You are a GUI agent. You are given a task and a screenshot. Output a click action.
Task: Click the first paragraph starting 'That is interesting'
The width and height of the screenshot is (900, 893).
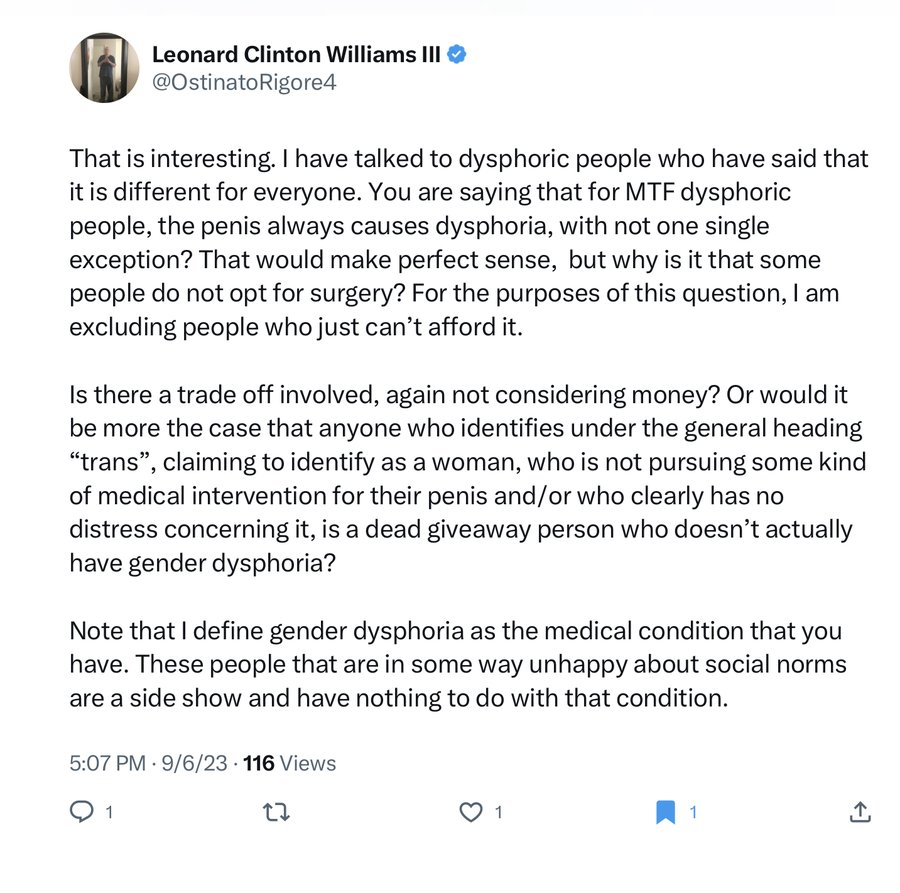click(469, 243)
